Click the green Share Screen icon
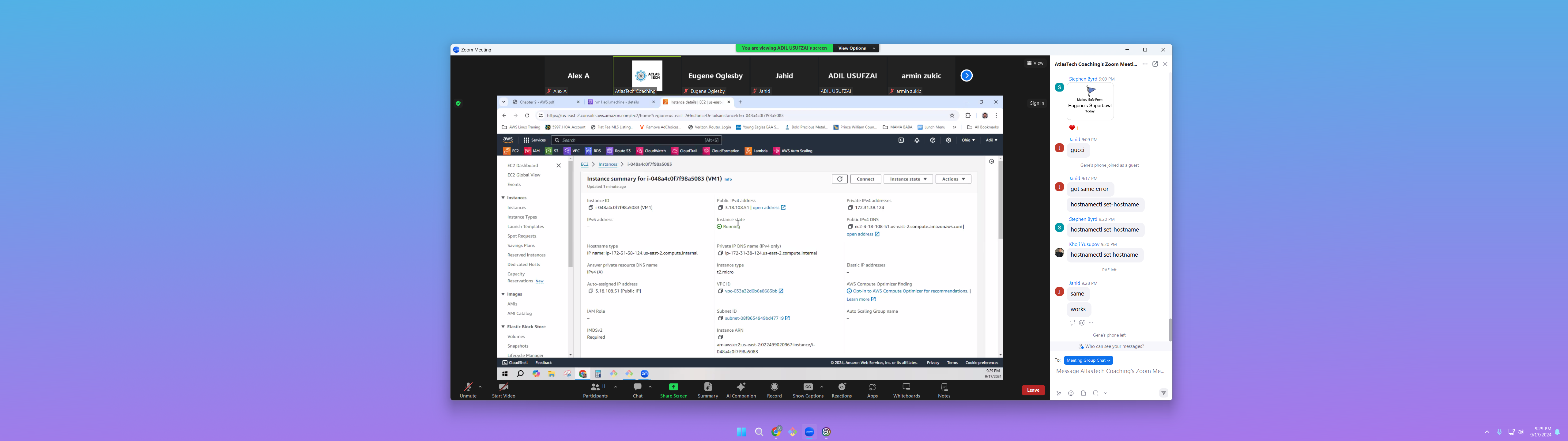Viewport: 1568px width, 441px height. [673, 387]
